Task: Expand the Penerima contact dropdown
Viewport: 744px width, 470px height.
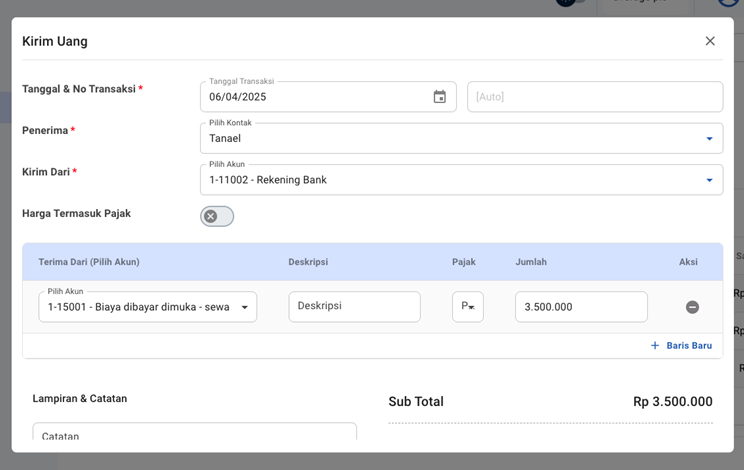Action: [709, 139]
